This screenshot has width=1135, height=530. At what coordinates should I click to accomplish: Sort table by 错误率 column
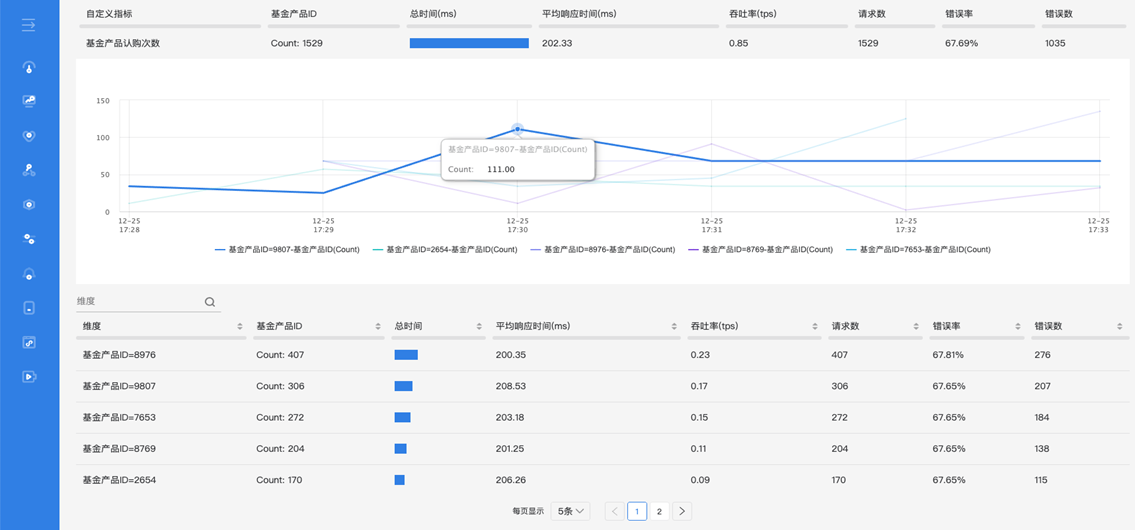1020,327
